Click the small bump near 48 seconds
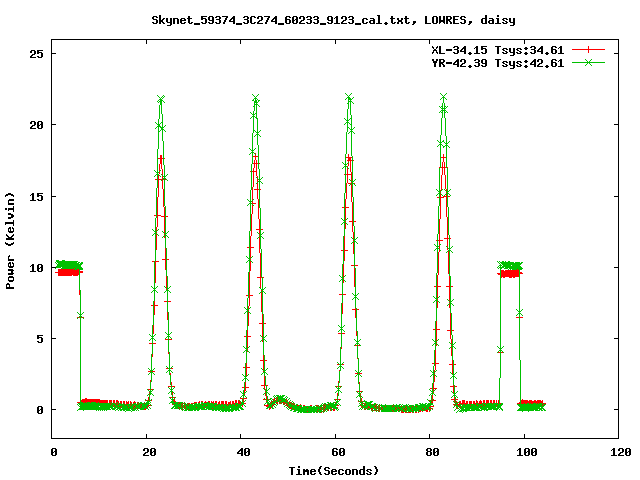640x480 pixels. [x=280, y=399]
